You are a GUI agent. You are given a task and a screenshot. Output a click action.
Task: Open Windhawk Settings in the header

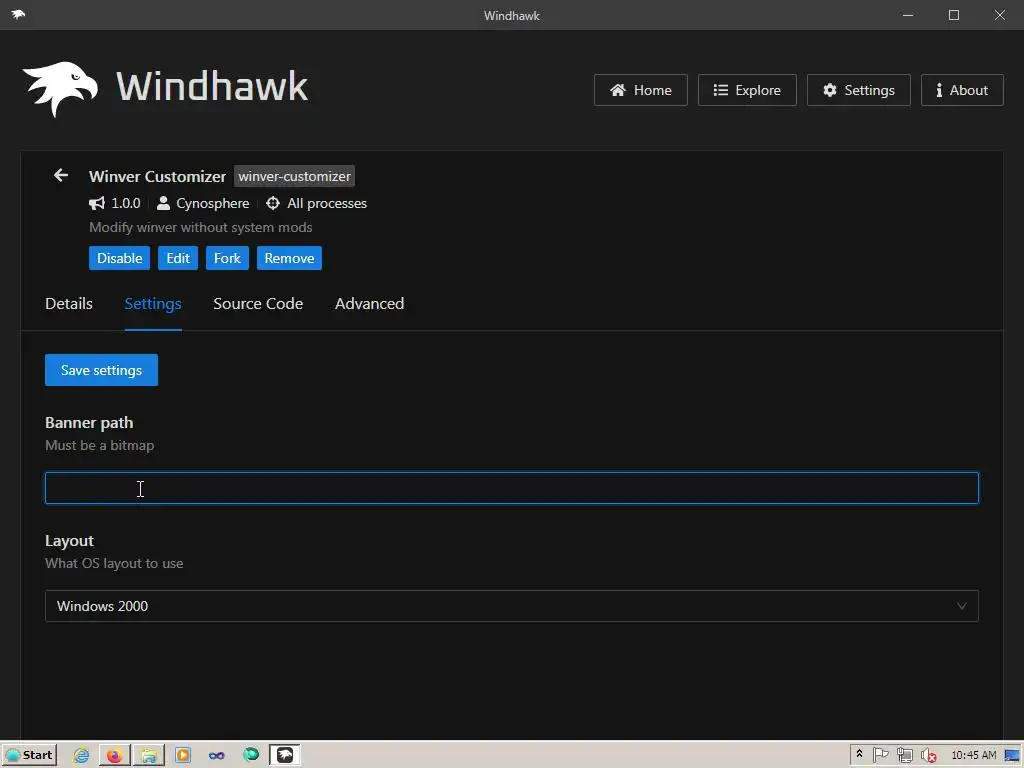pos(859,90)
